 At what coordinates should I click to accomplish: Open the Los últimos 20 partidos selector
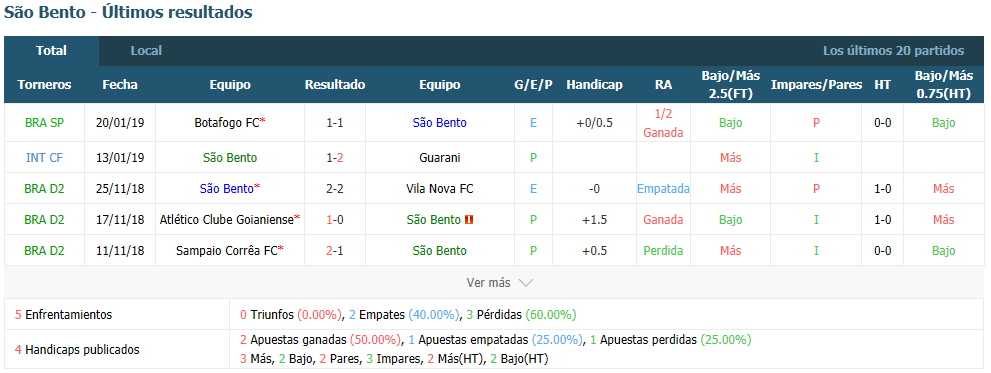click(893, 51)
